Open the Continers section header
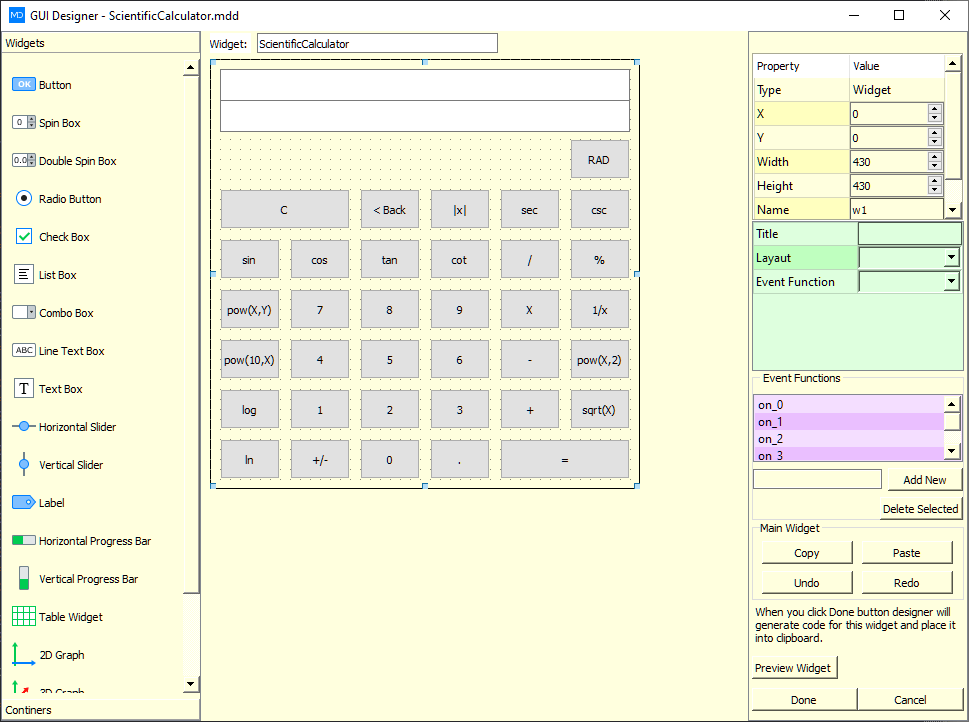Viewport: 969px width, 722px height. tap(101, 710)
